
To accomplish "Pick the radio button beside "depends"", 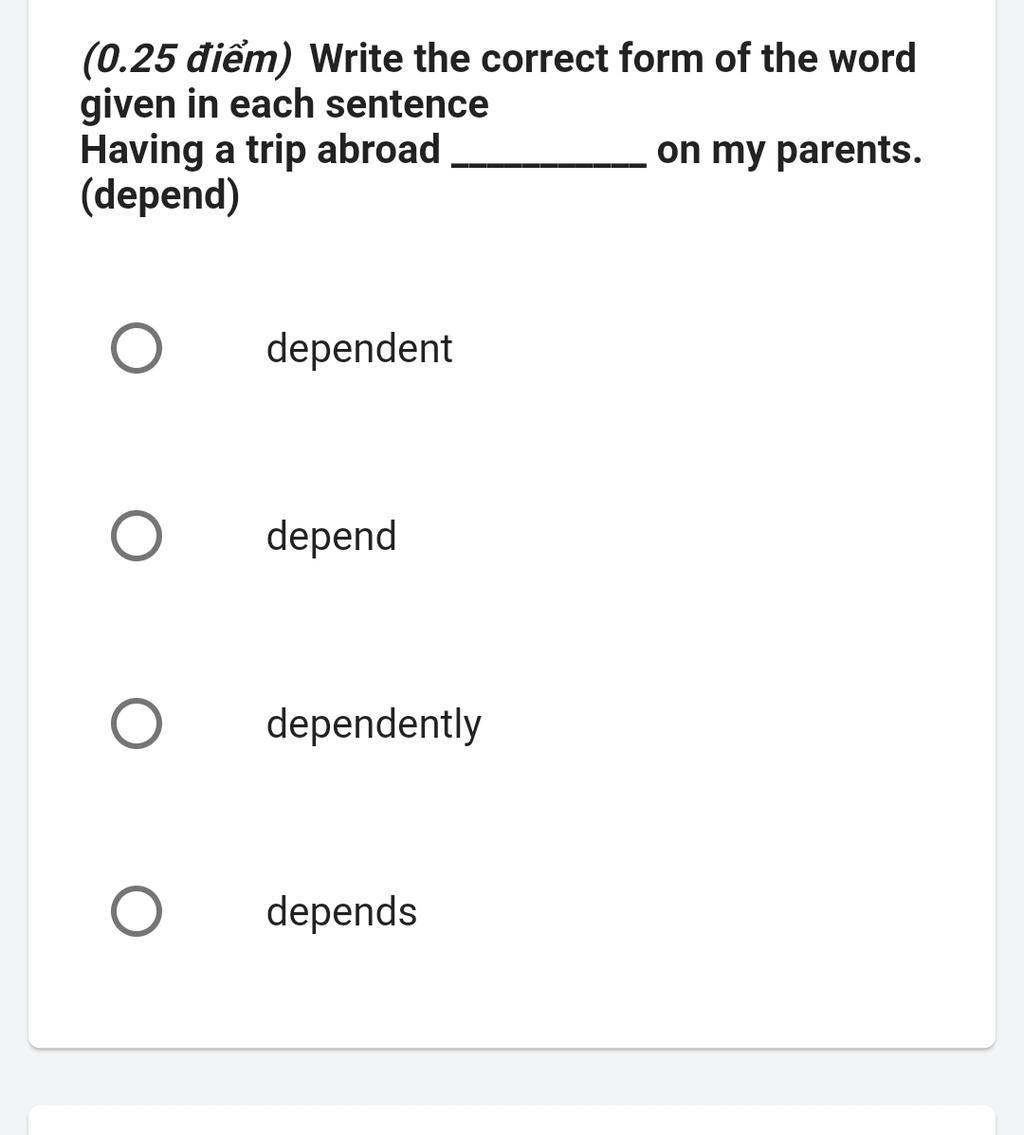I will (x=136, y=911).
